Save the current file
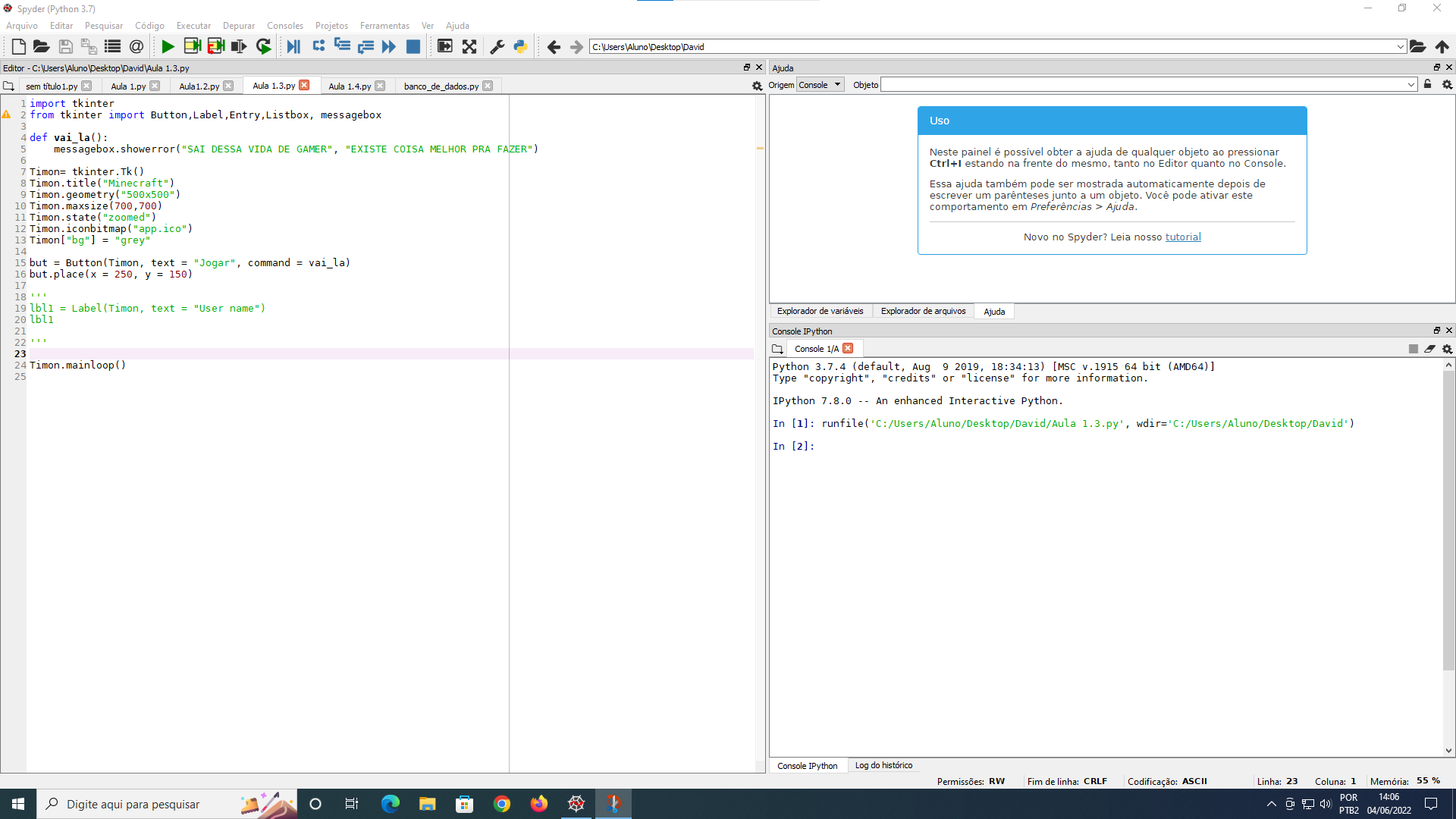1456x819 pixels. pyautogui.click(x=65, y=47)
